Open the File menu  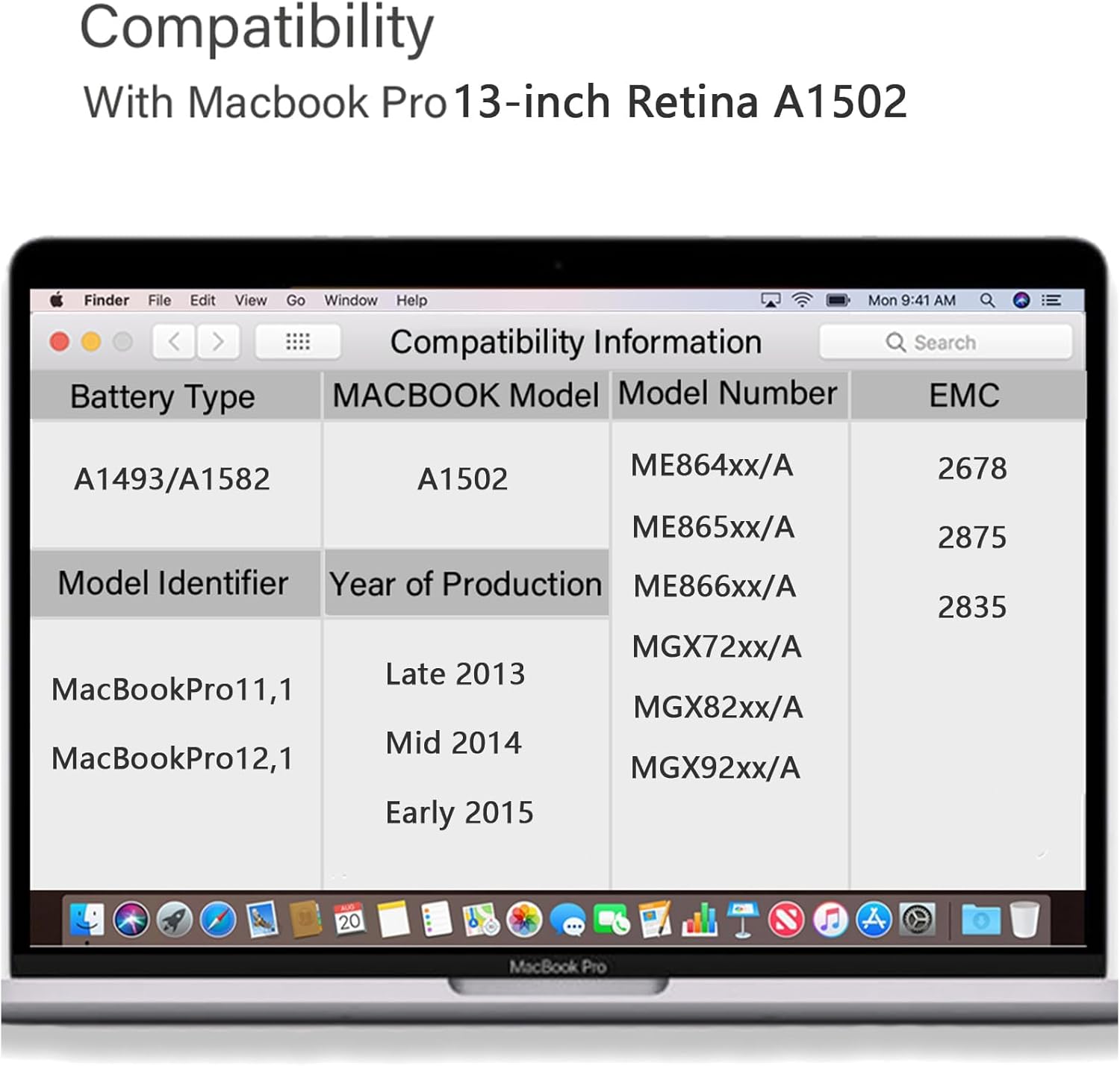pyautogui.click(x=159, y=300)
